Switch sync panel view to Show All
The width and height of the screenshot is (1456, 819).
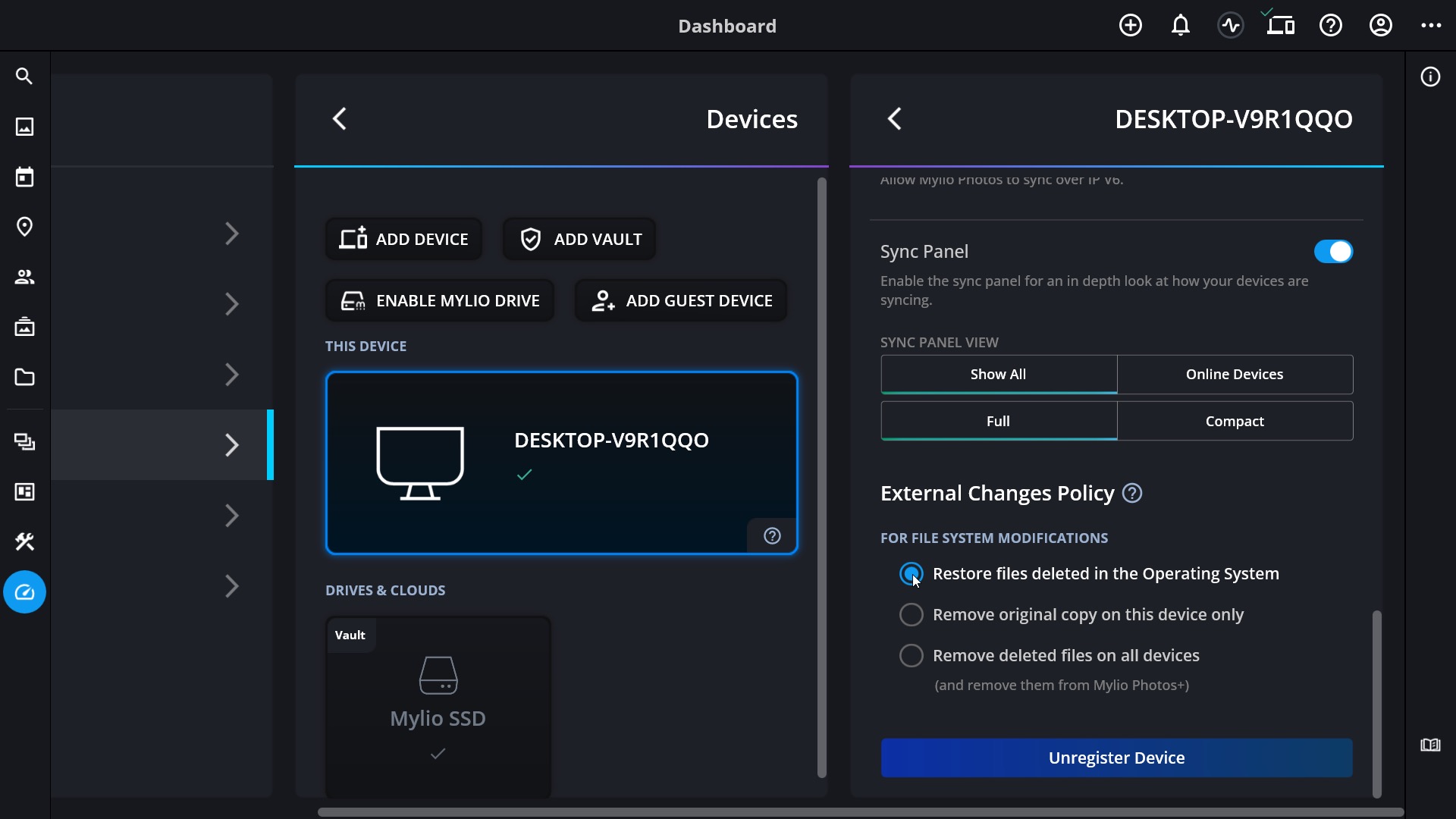tap(999, 375)
